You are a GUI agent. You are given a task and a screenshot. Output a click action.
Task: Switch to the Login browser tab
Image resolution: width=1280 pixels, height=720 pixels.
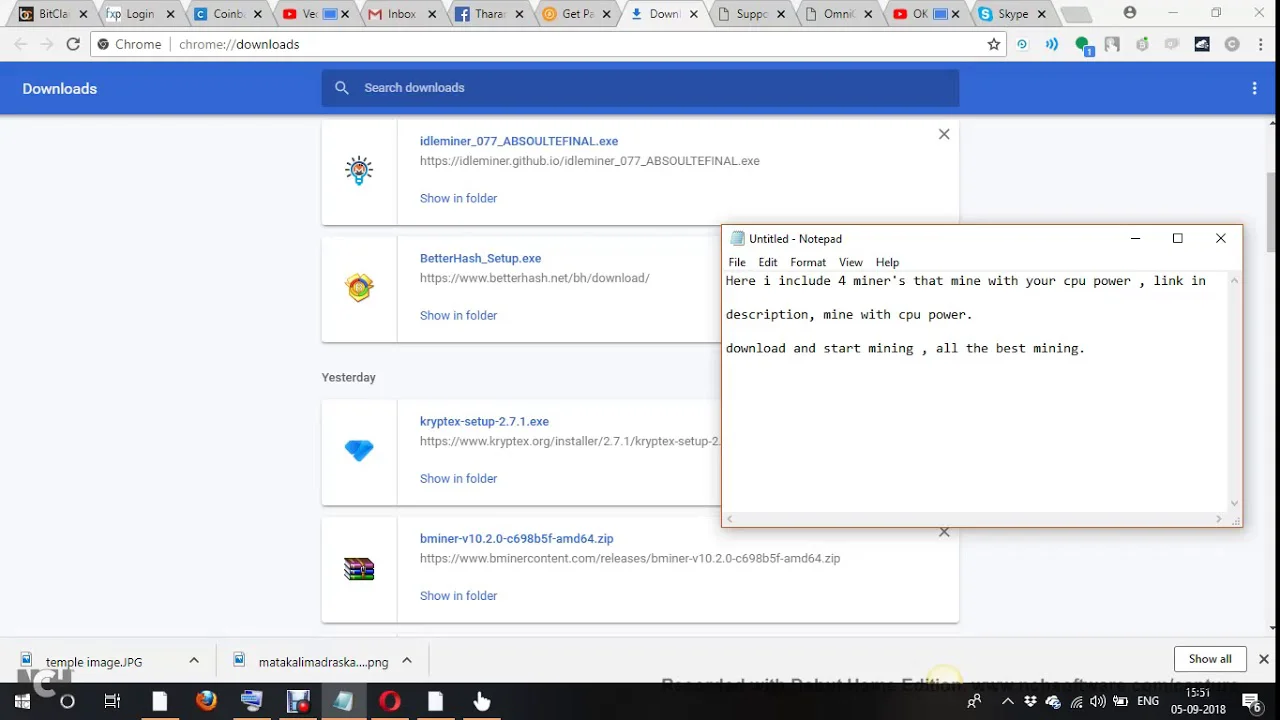(x=138, y=14)
